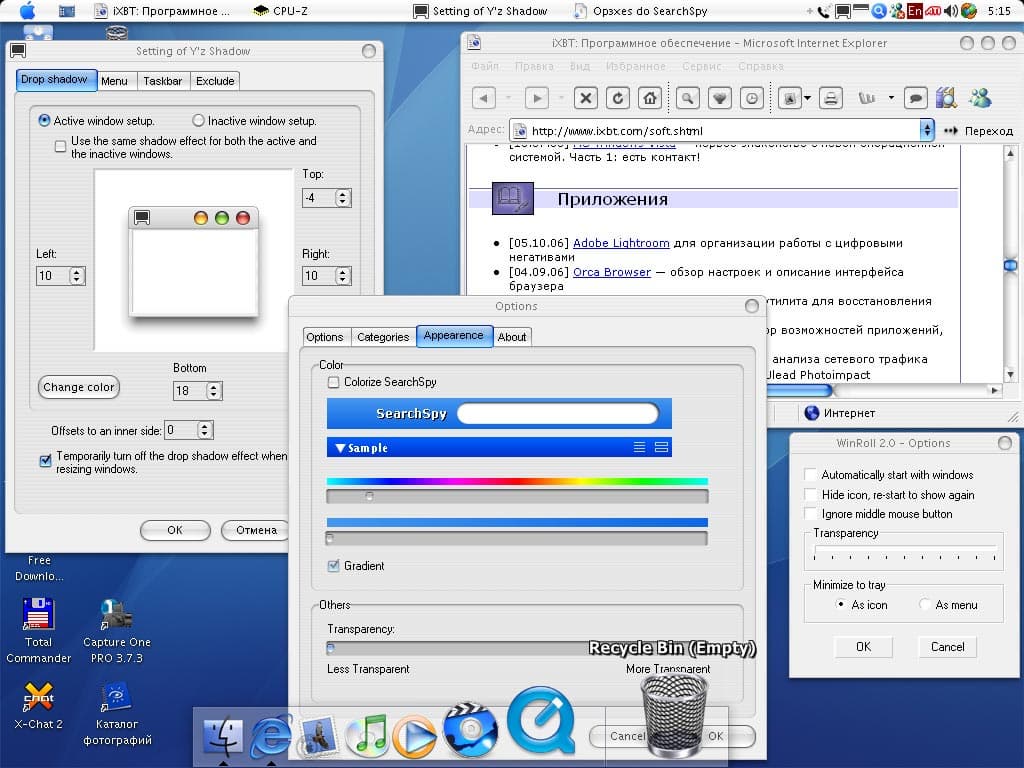Screen dimensions: 1024x768
Task: Switch to the Taskbar tab
Action: click(162, 81)
